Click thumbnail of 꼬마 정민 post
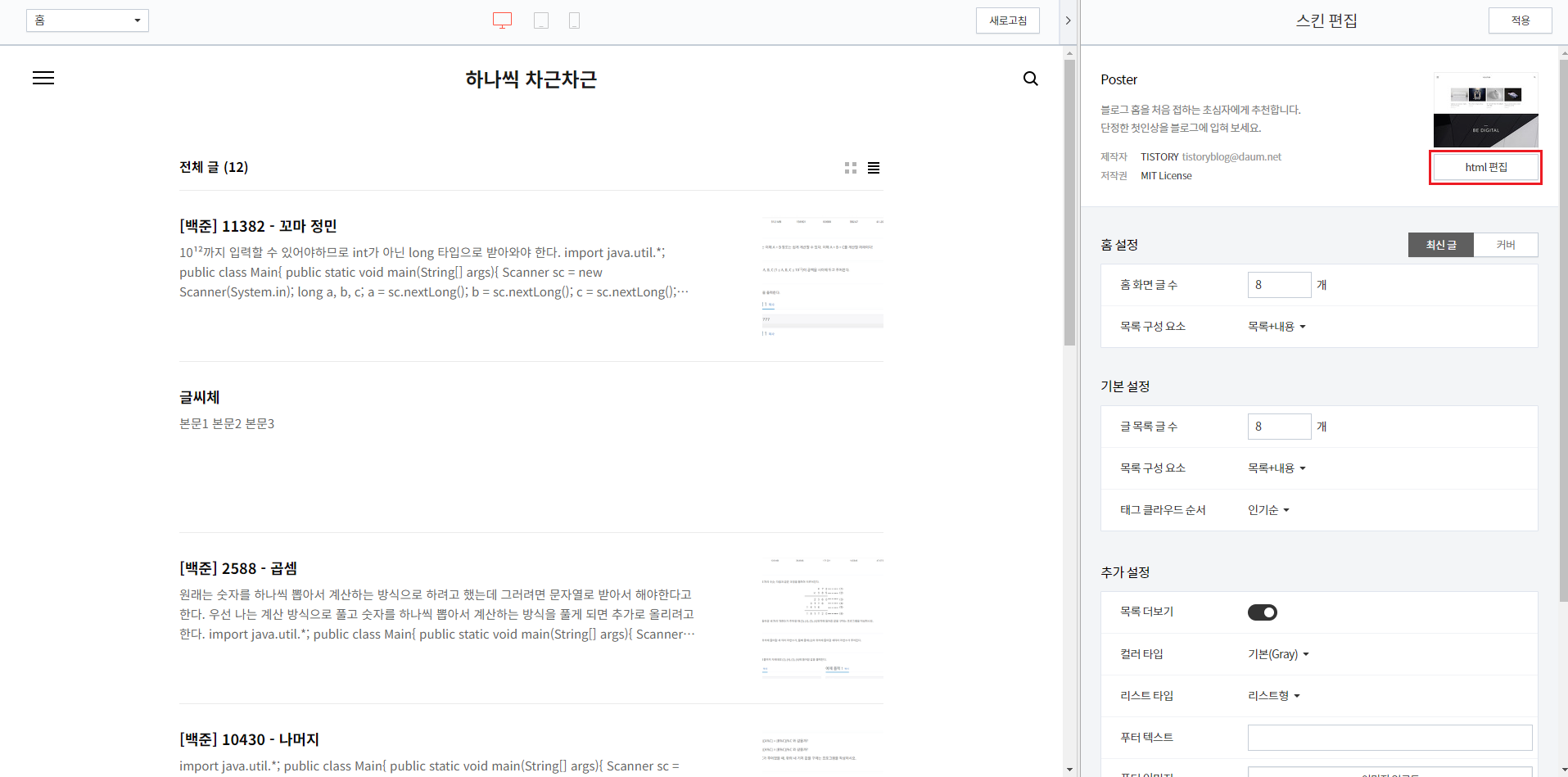The width and height of the screenshot is (1568, 777). click(x=822, y=278)
